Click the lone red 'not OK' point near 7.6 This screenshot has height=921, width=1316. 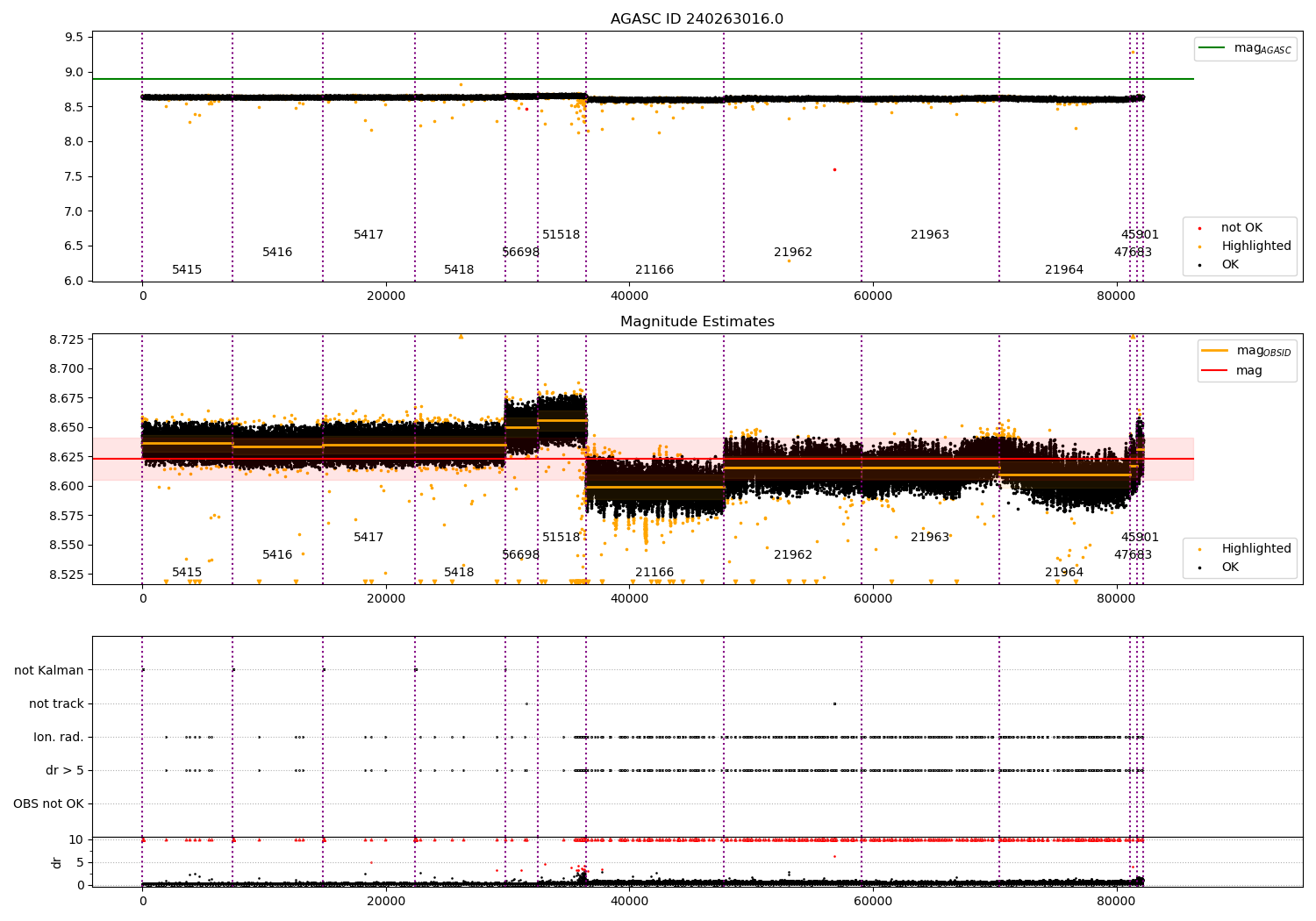tap(834, 169)
